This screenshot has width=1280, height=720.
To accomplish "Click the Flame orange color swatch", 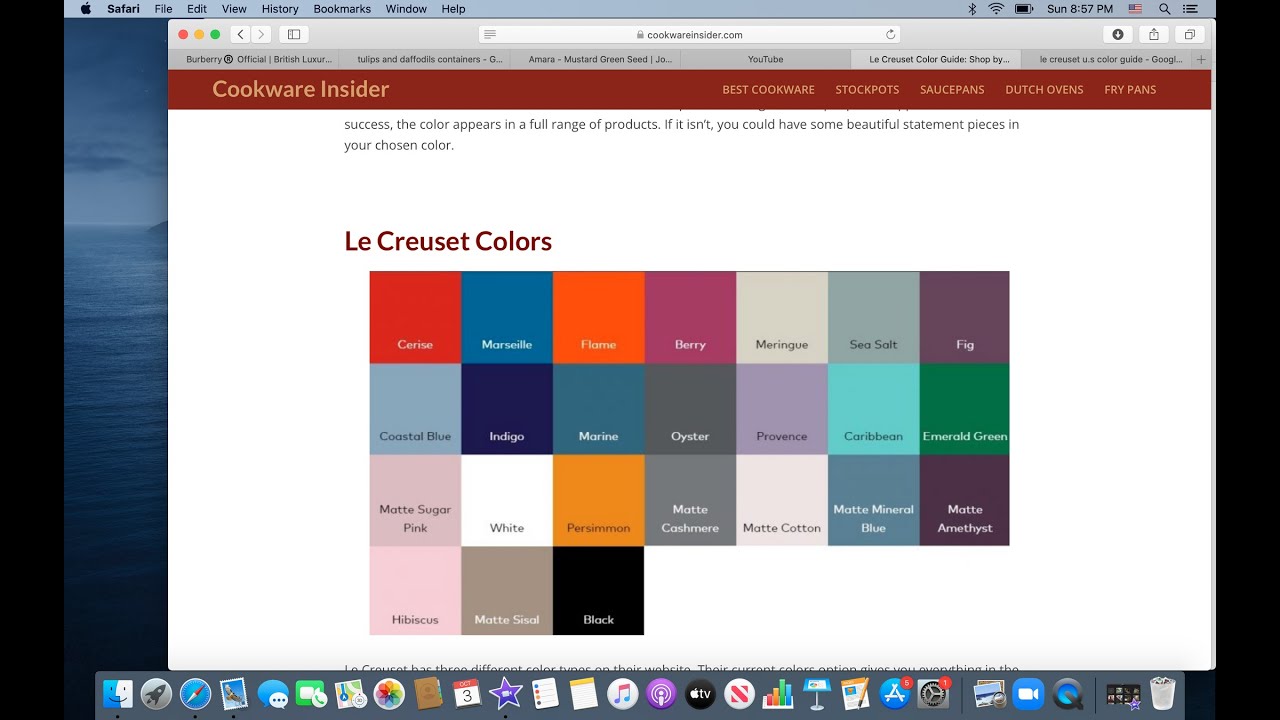I will click(x=598, y=317).
